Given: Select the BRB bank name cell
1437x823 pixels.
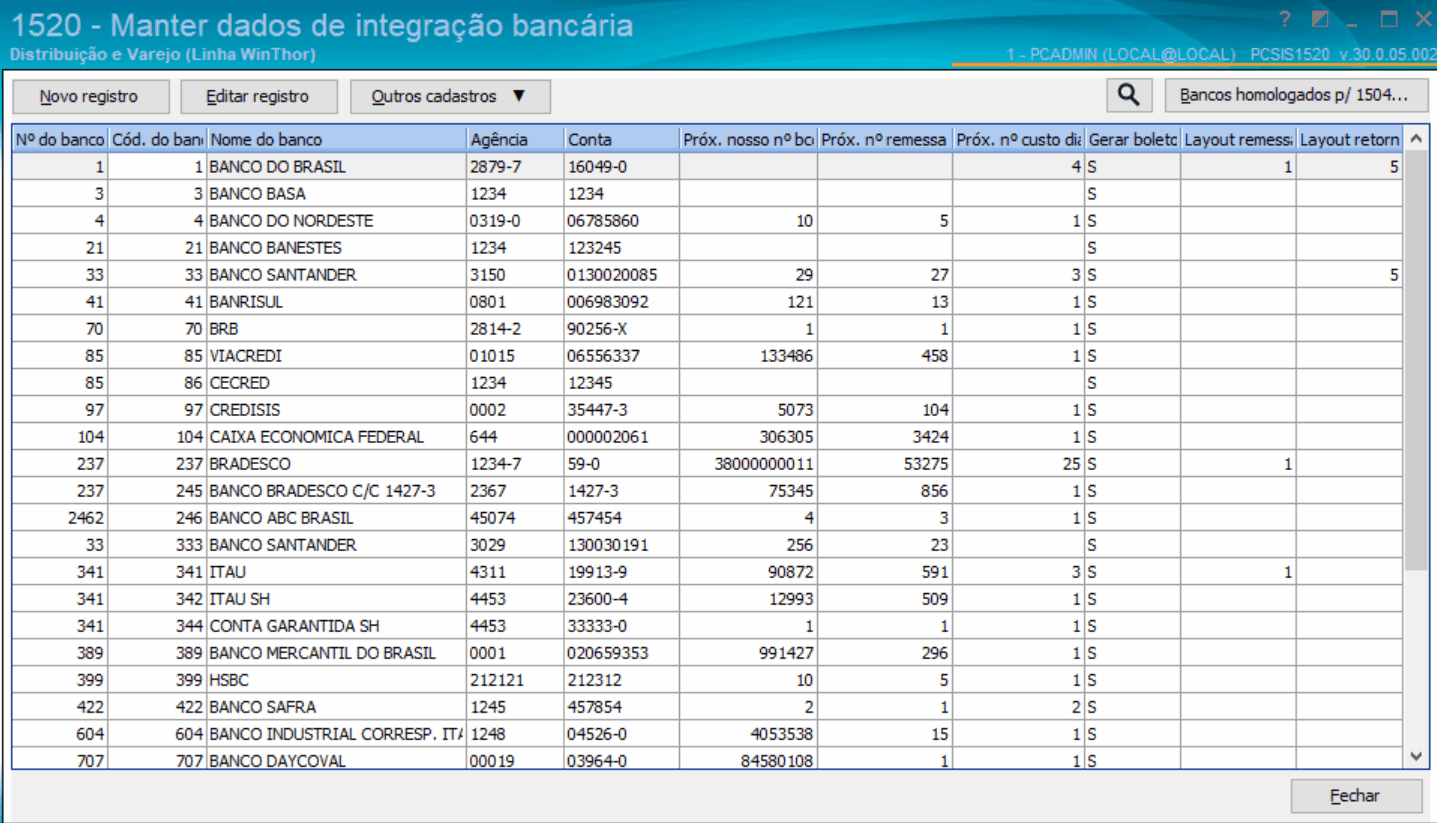Looking at the screenshot, I should point(337,329).
